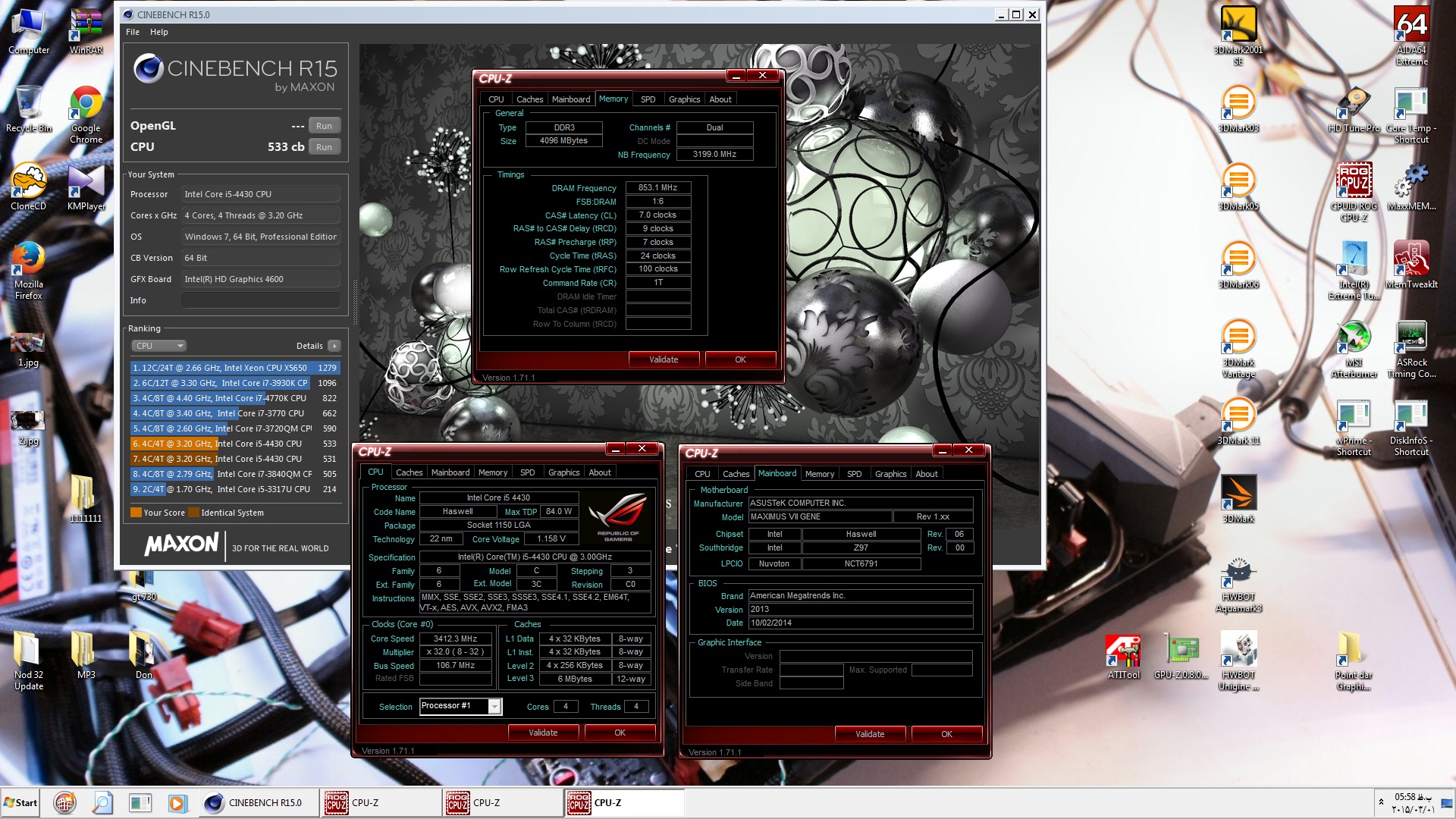
Task: Launch HWBOT Unigine shortcut
Action: tap(1238, 661)
